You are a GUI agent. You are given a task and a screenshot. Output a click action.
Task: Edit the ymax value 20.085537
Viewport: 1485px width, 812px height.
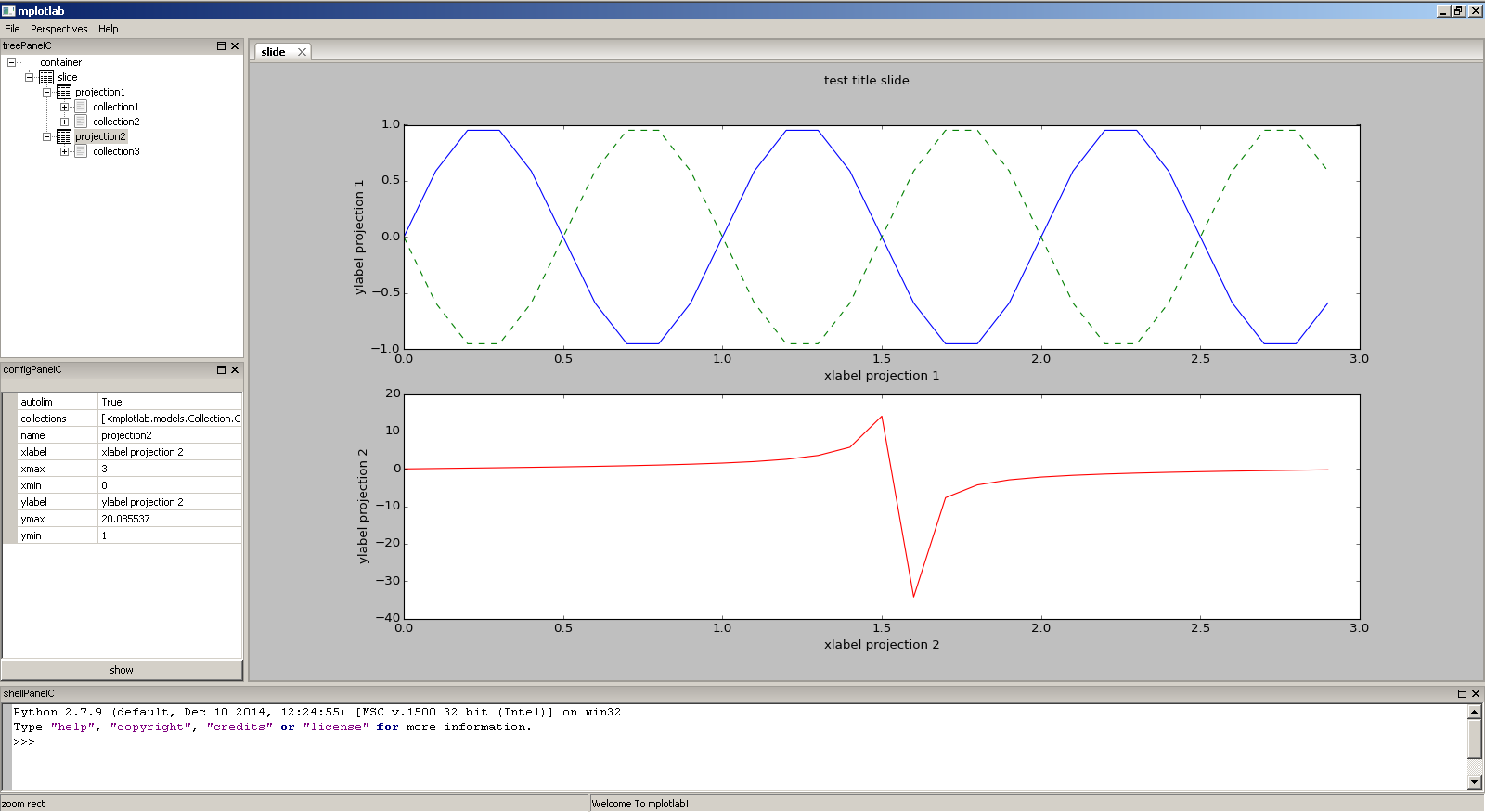pyautogui.click(x=170, y=519)
